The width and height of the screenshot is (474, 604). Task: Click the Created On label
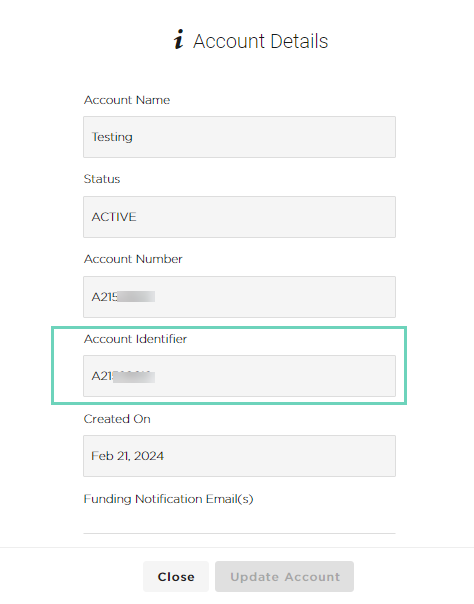click(x=117, y=419)
